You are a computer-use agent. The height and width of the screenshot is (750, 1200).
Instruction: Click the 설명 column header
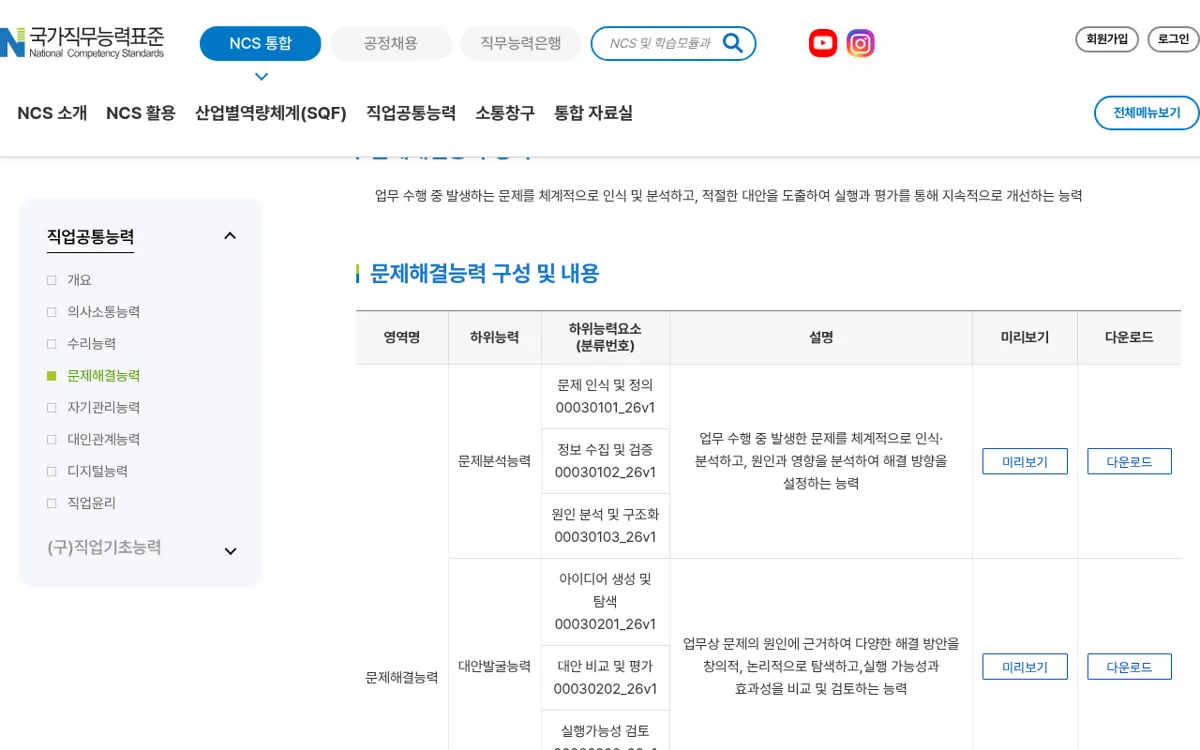821,338
